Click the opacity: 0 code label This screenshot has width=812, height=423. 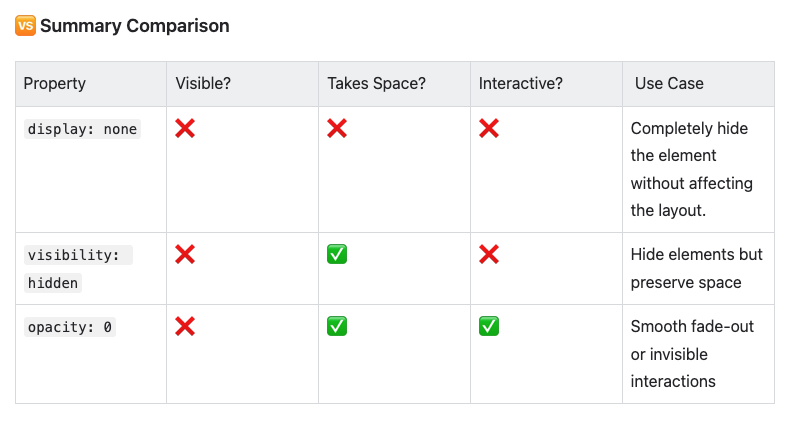click(x=70, y=327)
